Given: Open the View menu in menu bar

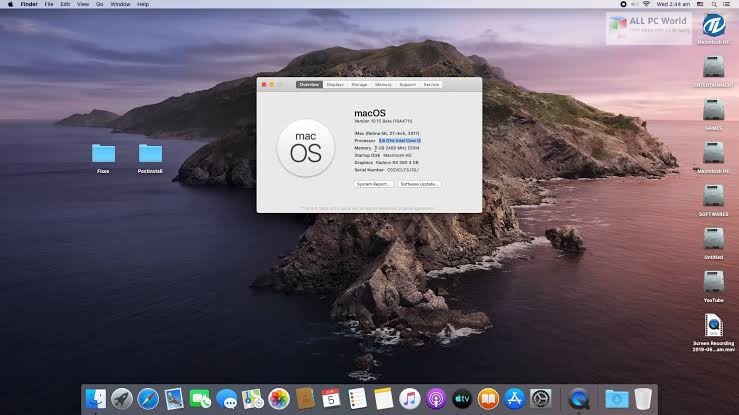Looking at the screenshot, I should pos(82,4).
